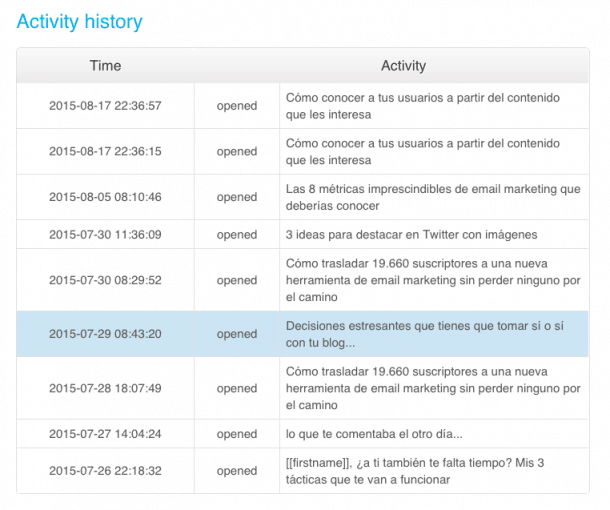This screenshot has height=510, width=610.
Task: Click the 2015-07-28 18:07:49 time cell
Action: [105, 388]
